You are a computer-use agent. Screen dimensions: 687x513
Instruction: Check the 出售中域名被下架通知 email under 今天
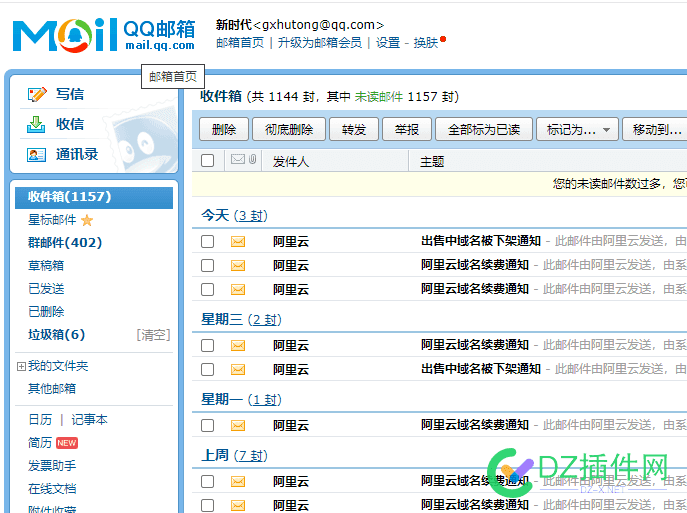[x=207, y=241]
